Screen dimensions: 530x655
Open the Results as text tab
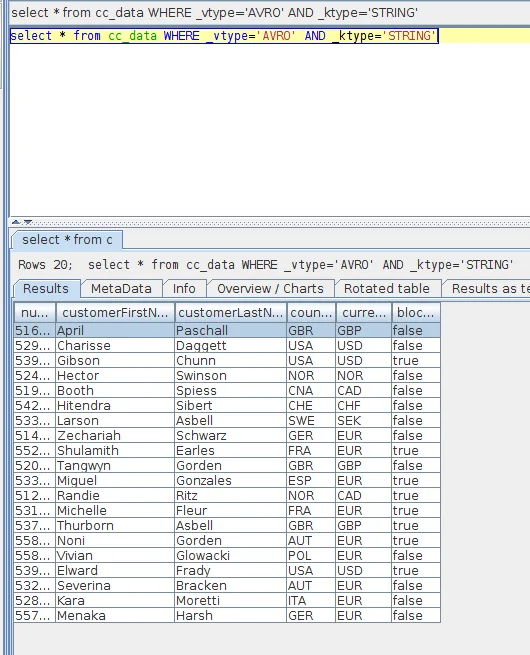click(487, 289)
